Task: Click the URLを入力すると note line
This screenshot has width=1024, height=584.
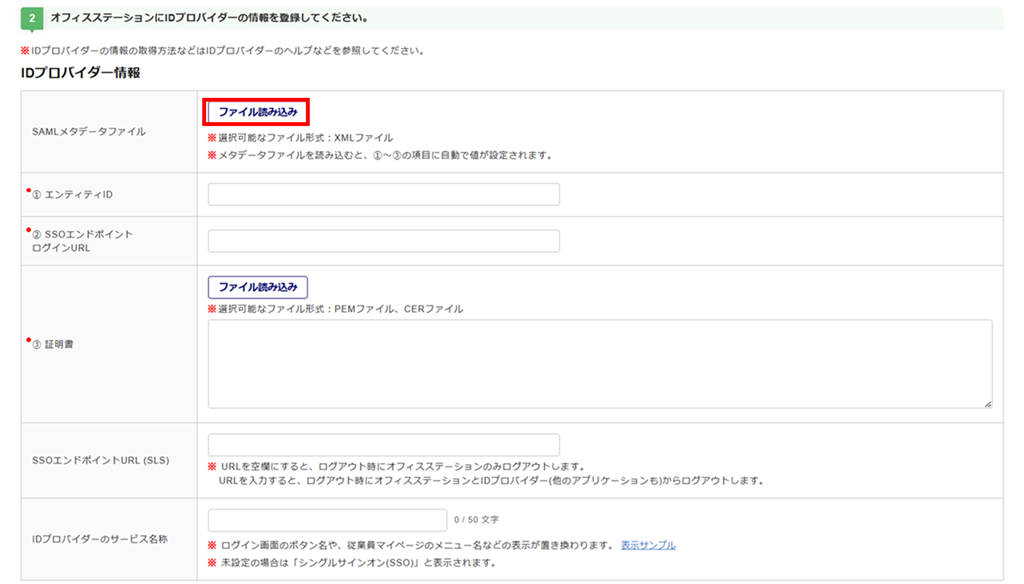Action: 491,481
